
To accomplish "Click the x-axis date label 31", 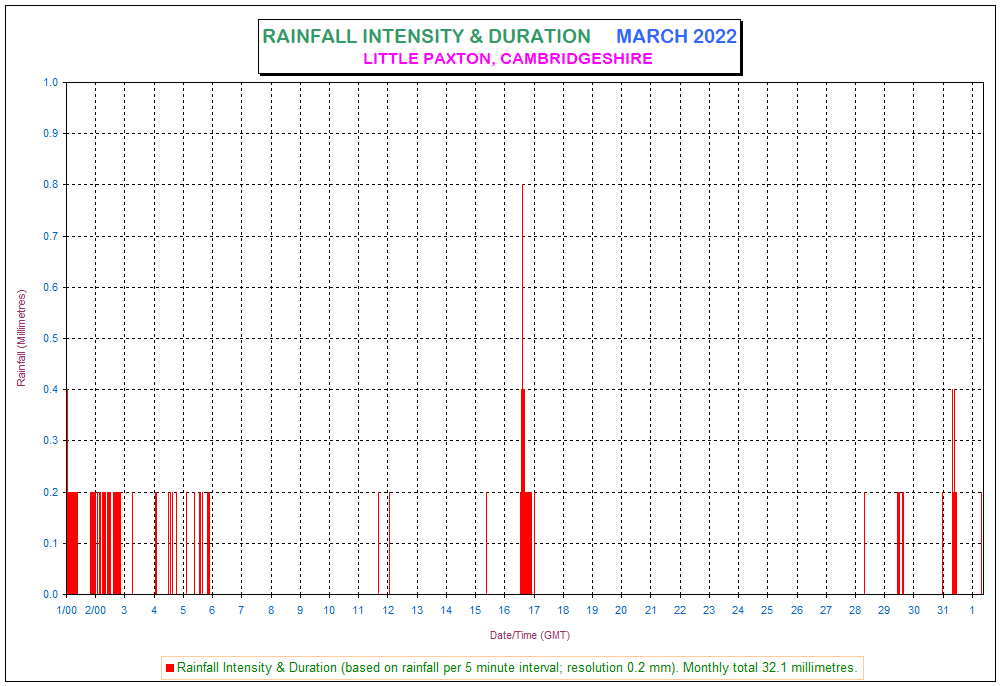I will pyautogui.click(x=943, y=610).
